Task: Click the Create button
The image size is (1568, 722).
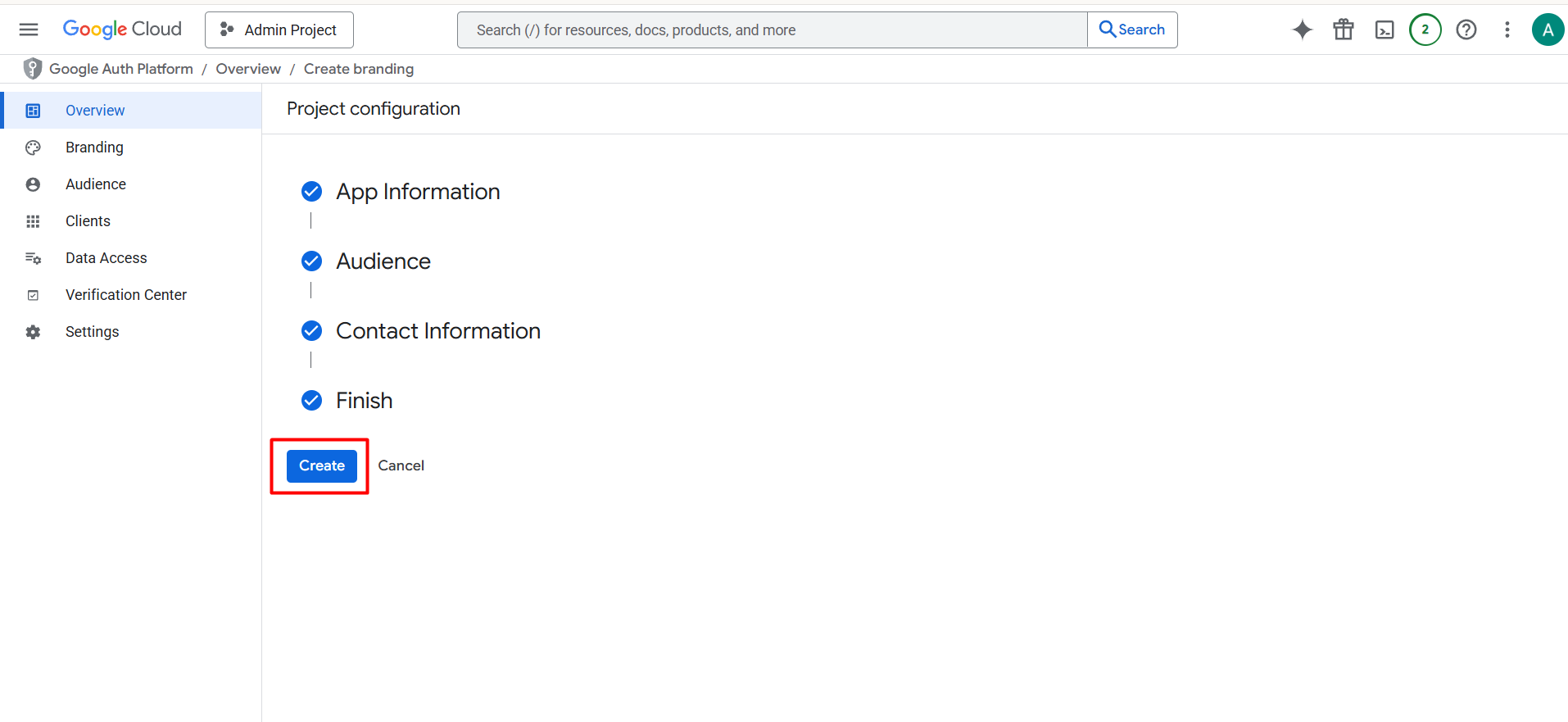Action: pyautogui.click(x=322, y=465)
